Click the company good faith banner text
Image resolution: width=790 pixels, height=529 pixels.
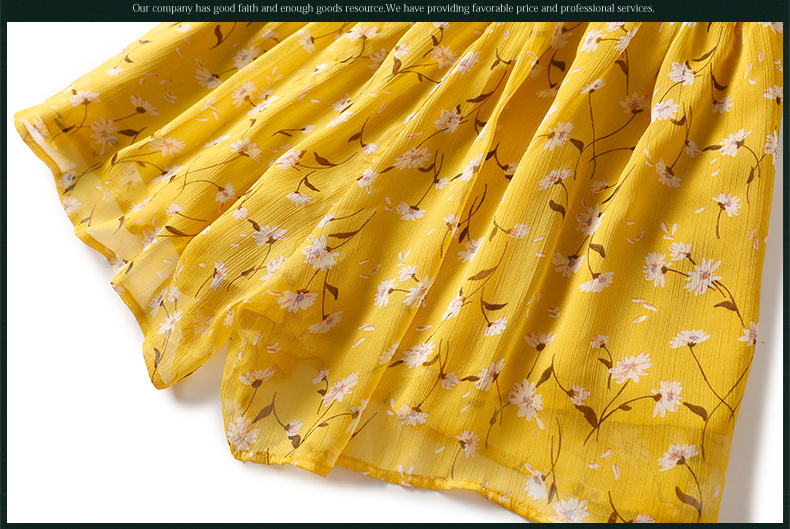click(x=393, y=8)
